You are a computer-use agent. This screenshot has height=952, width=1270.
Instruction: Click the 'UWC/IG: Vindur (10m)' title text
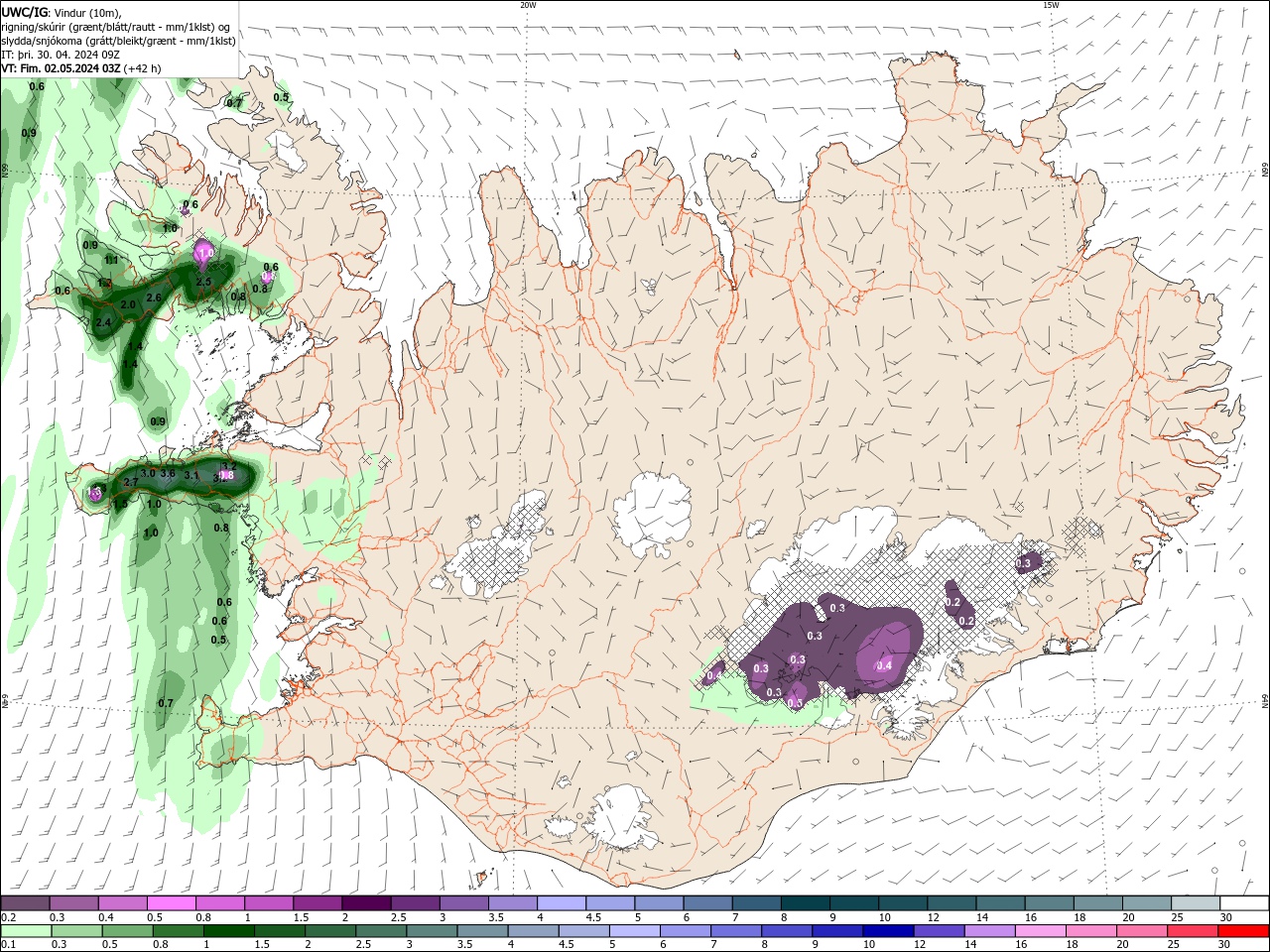tap(61, 12)
